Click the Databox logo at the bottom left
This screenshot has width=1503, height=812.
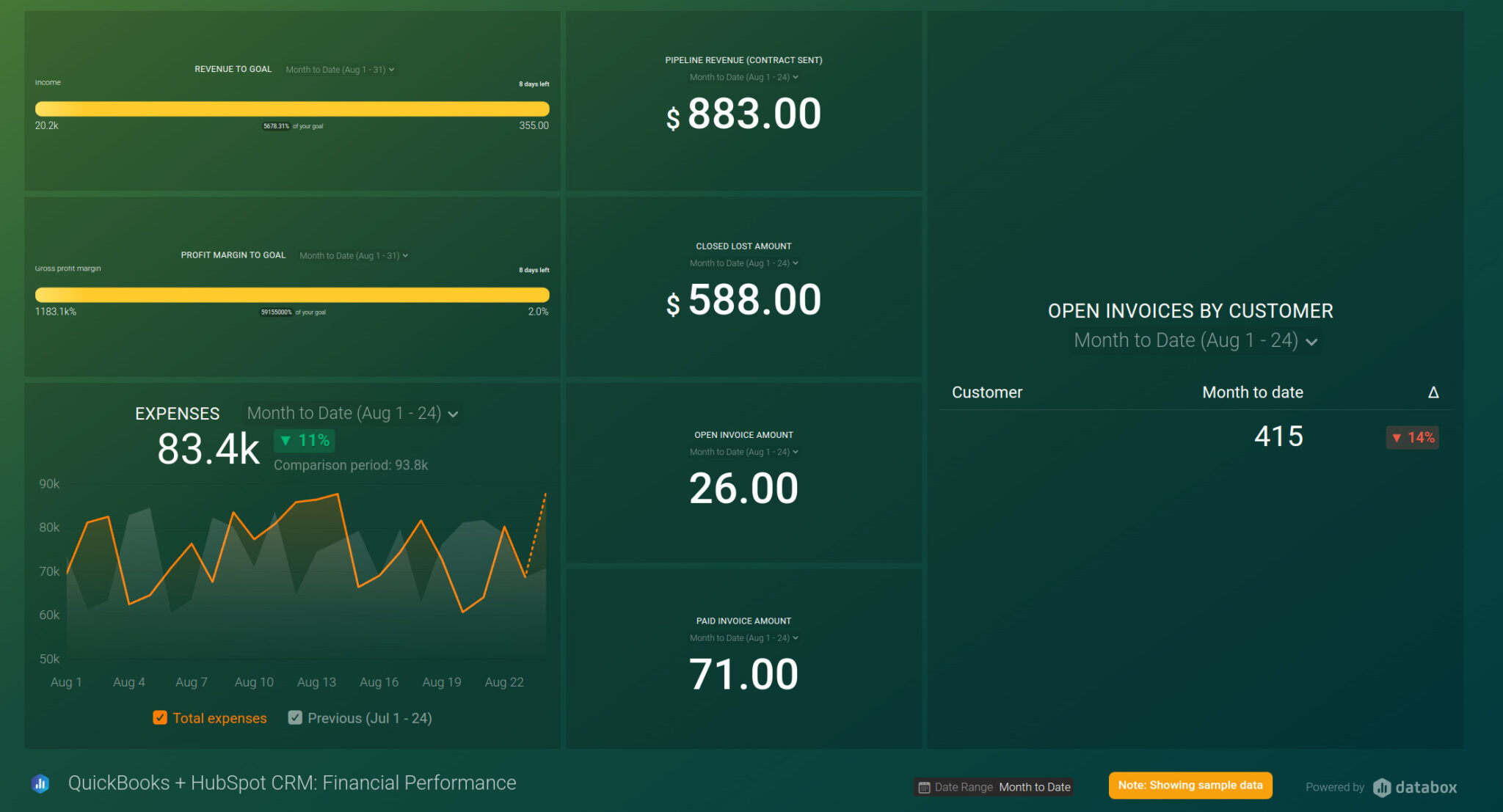40,783
